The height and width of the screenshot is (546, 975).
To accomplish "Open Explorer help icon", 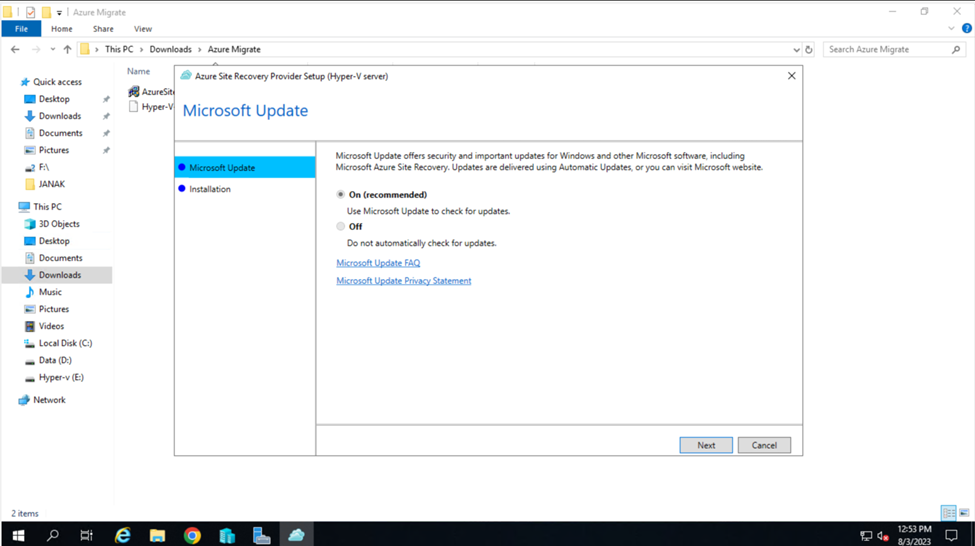I will pos(967,28).
